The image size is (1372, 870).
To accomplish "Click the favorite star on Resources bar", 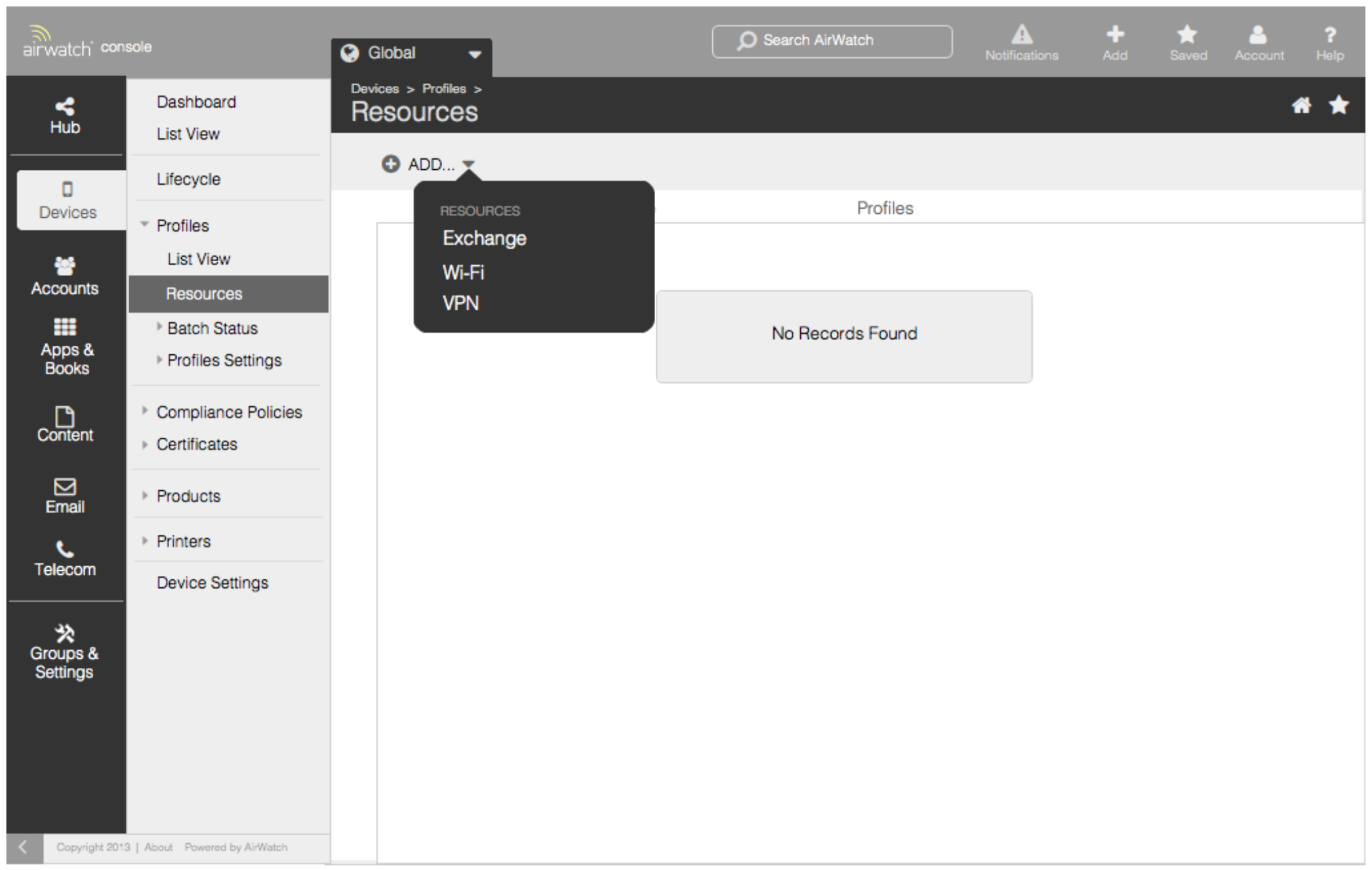I will pyautogui.click(x=1339, y=105).
